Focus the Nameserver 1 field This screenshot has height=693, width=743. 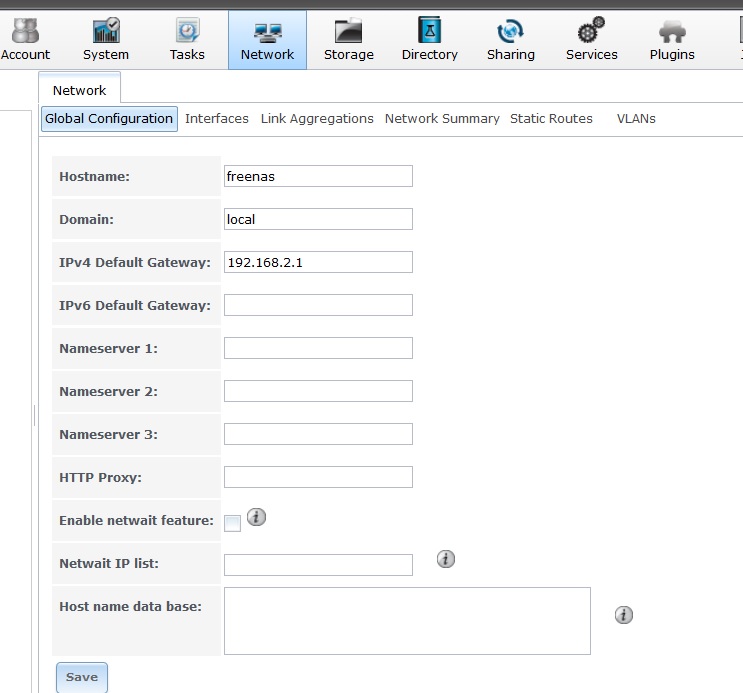[x=318, y=348]
